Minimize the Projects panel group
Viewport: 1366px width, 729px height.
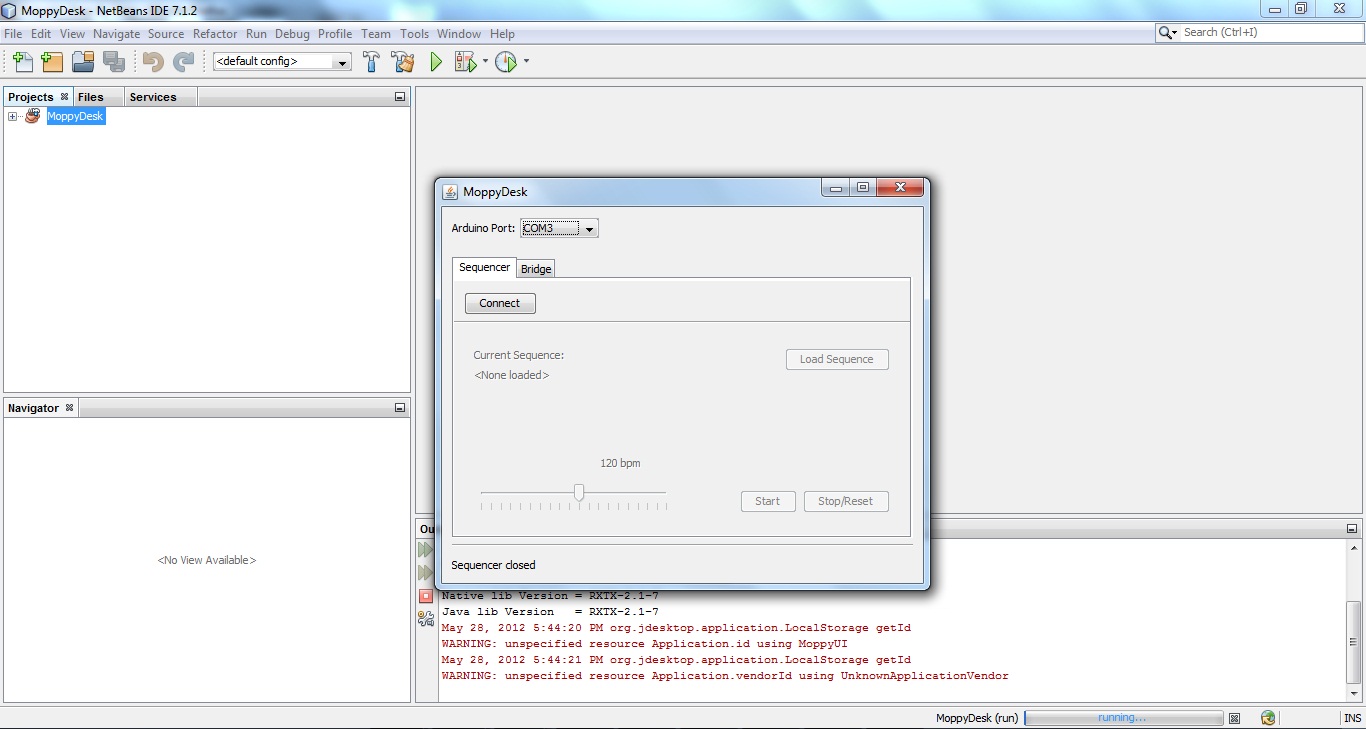click(x=400, y=97)
